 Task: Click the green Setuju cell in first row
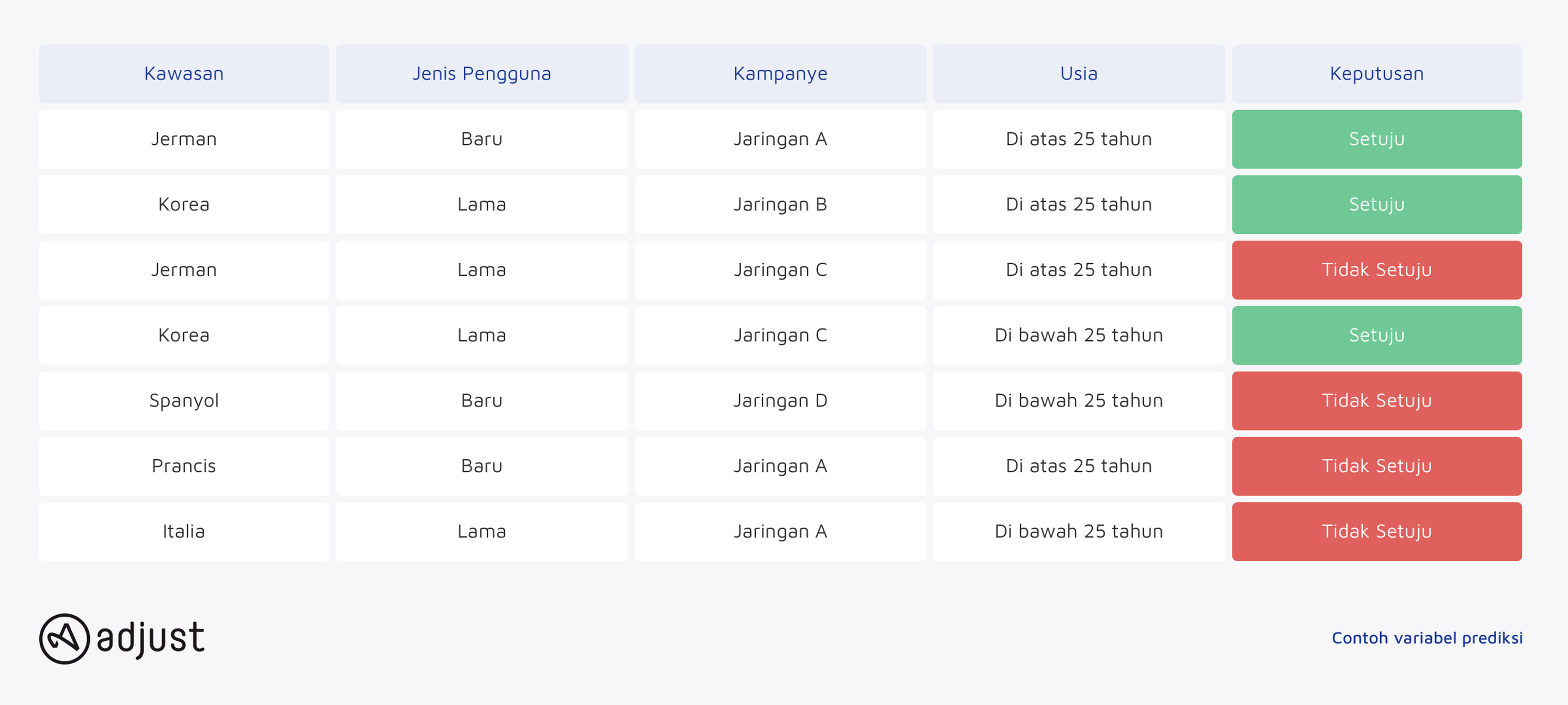[x=1377, y=139]
